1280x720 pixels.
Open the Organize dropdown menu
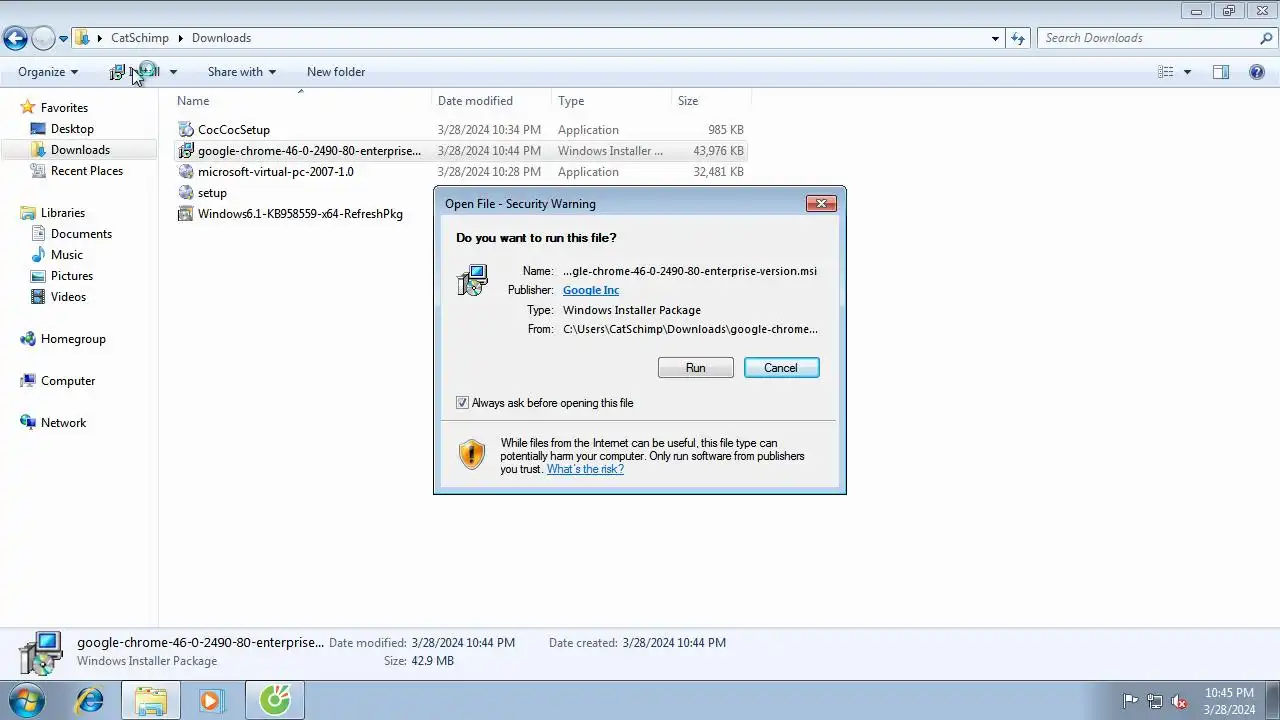click(47, 72)
